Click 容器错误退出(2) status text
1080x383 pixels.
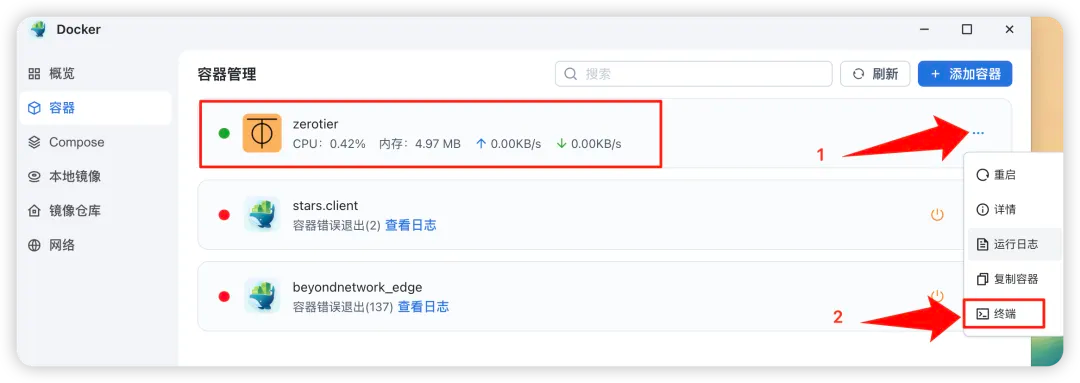[x=337, y=225]
